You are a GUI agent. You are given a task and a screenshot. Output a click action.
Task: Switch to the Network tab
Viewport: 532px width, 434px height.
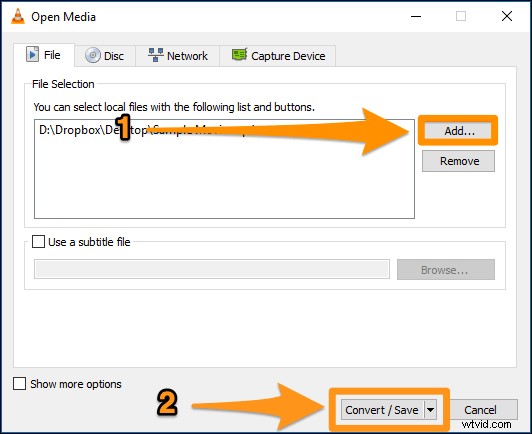click(x=178, y=56)
